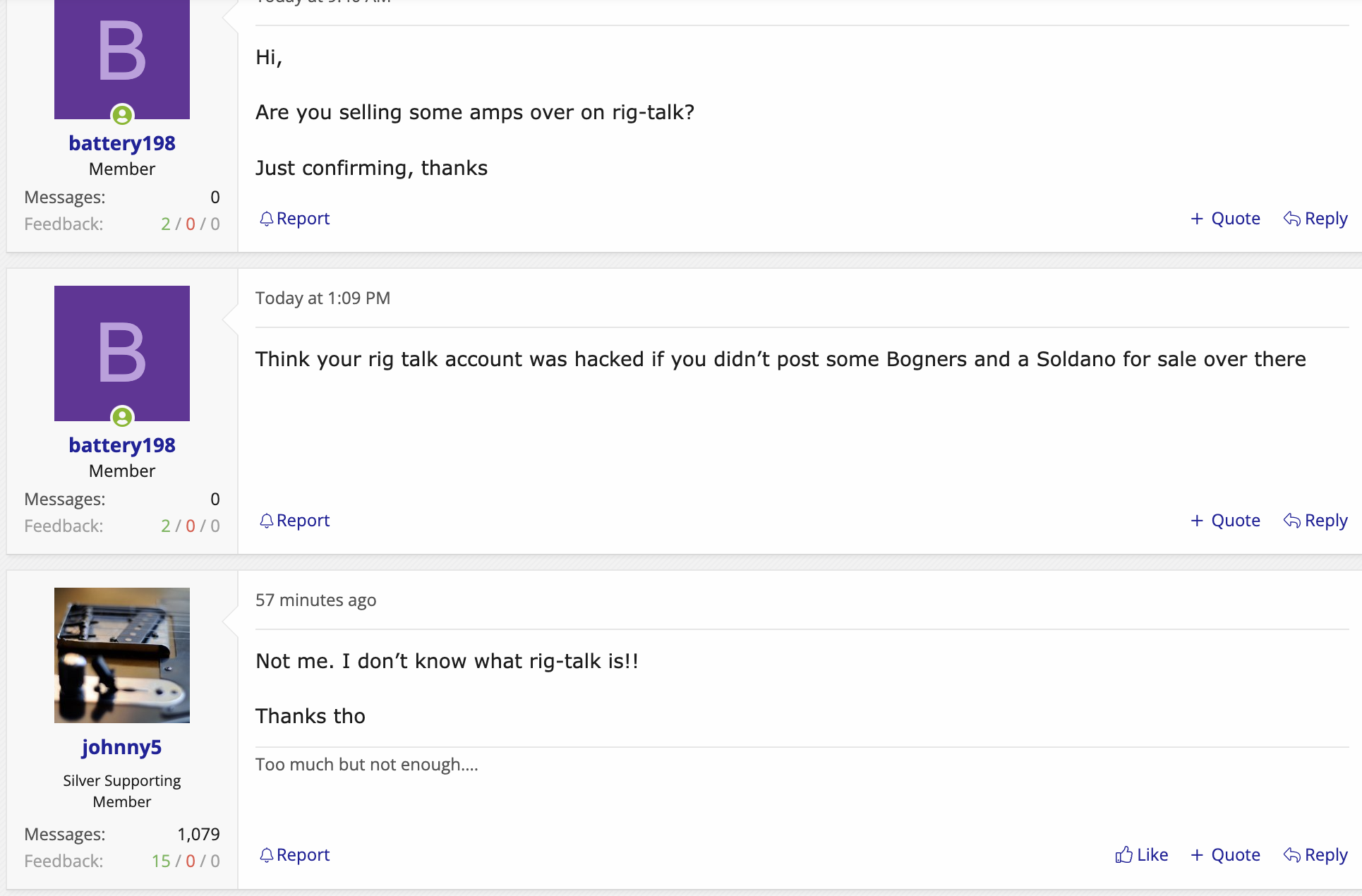Click the online status badge on the first battery198 avatar
The image size is (1362, 896).
122,114
